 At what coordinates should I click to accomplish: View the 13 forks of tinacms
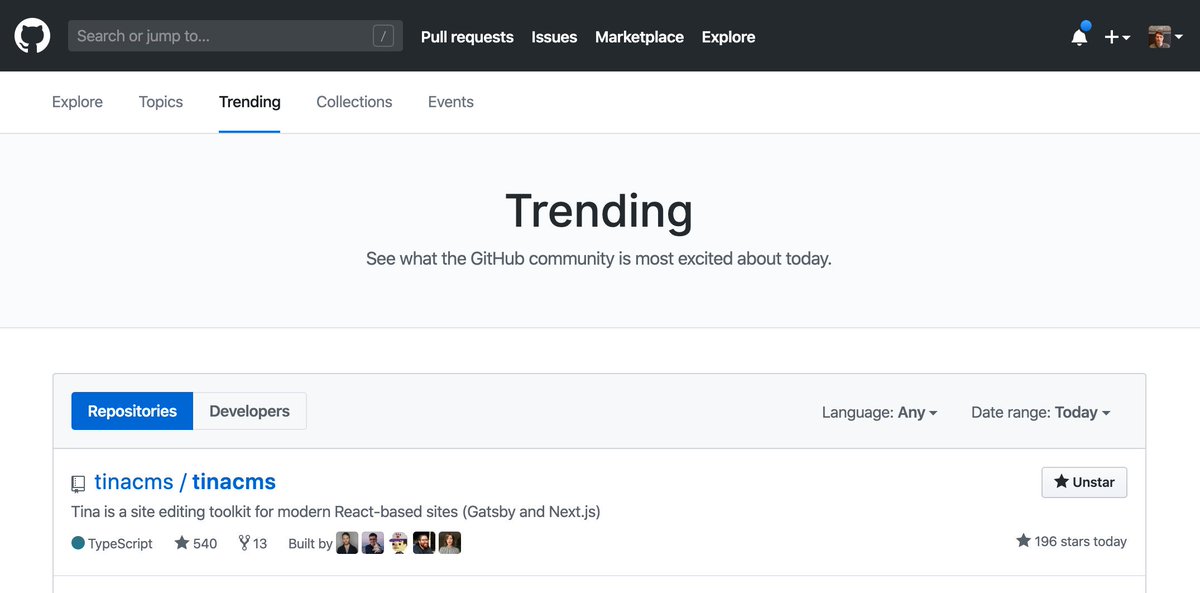pyautogui.click(x=253, y=543)
